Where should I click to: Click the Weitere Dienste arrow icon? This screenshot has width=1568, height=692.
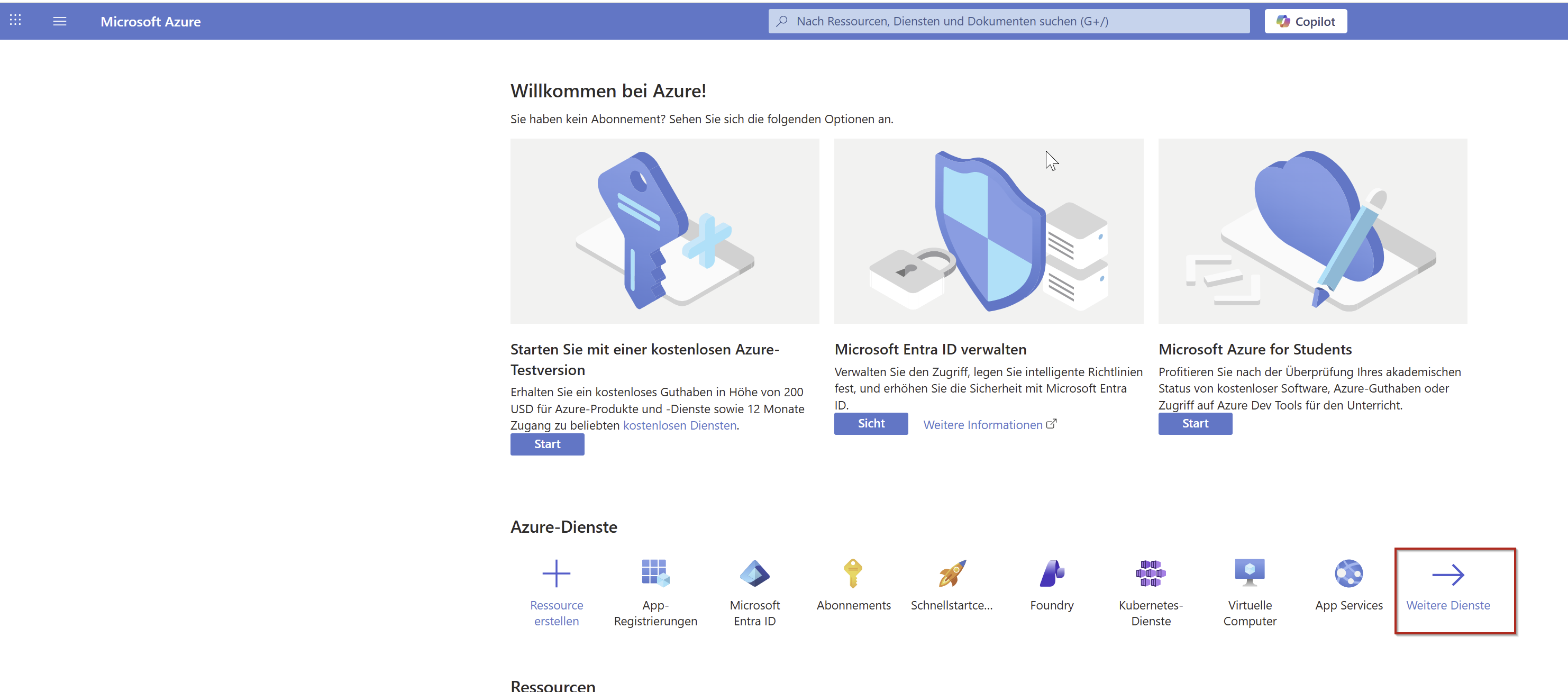(1448, 575)
